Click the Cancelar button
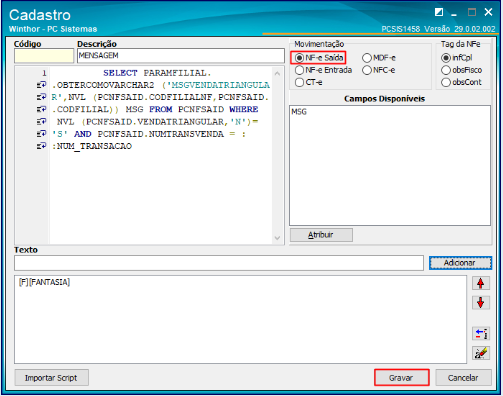The image size is (503, 396). [463, 378]
